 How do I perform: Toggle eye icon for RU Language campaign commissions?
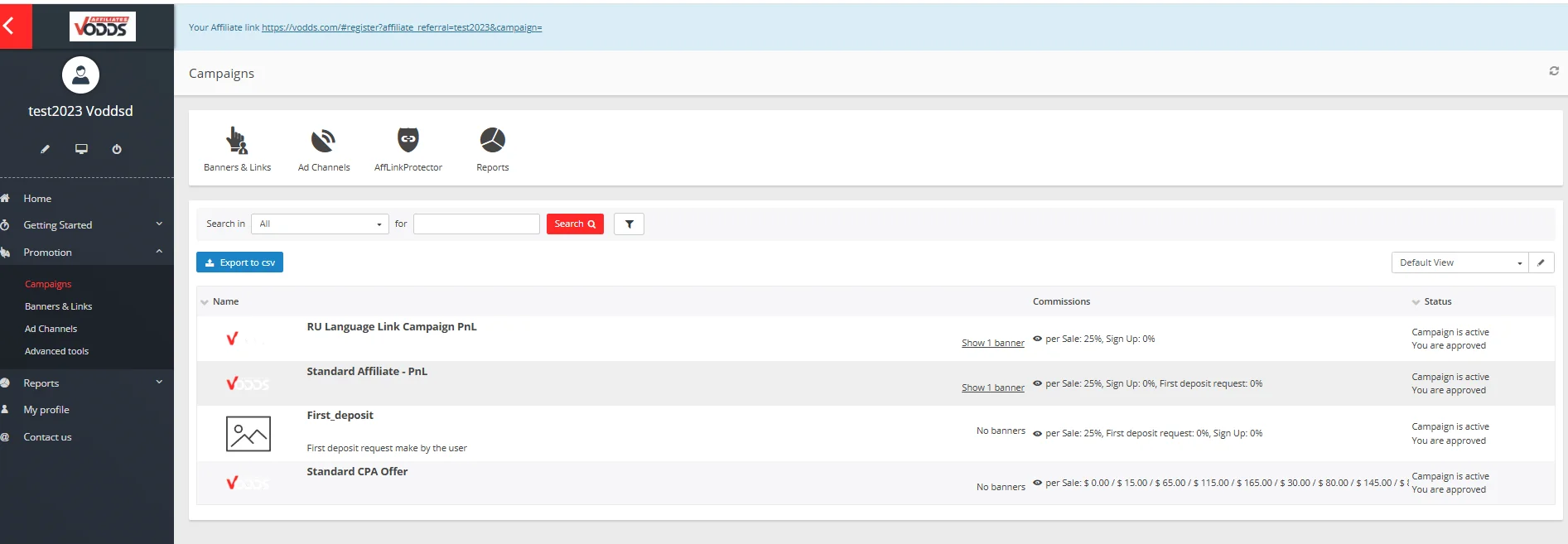tap(1037, 339)
